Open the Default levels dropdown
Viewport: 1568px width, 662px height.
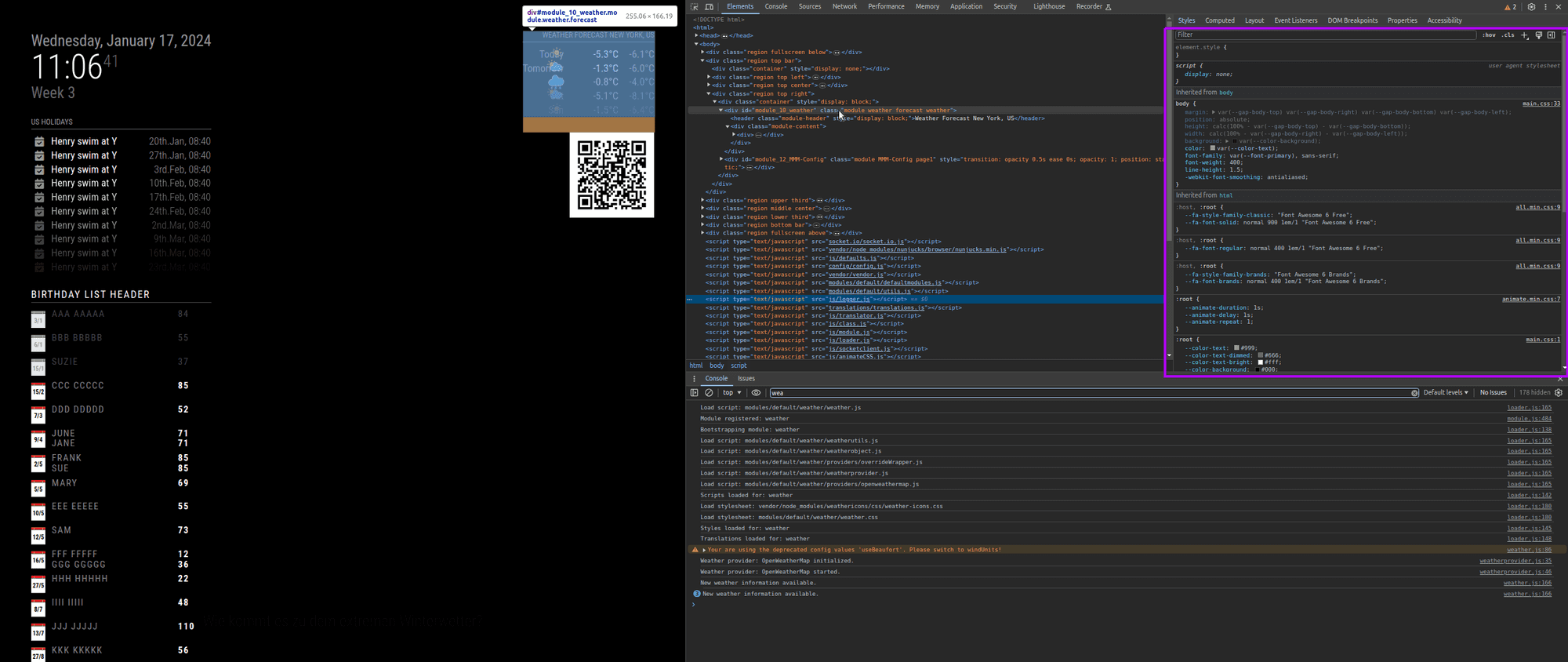(x=1446, y=392)
